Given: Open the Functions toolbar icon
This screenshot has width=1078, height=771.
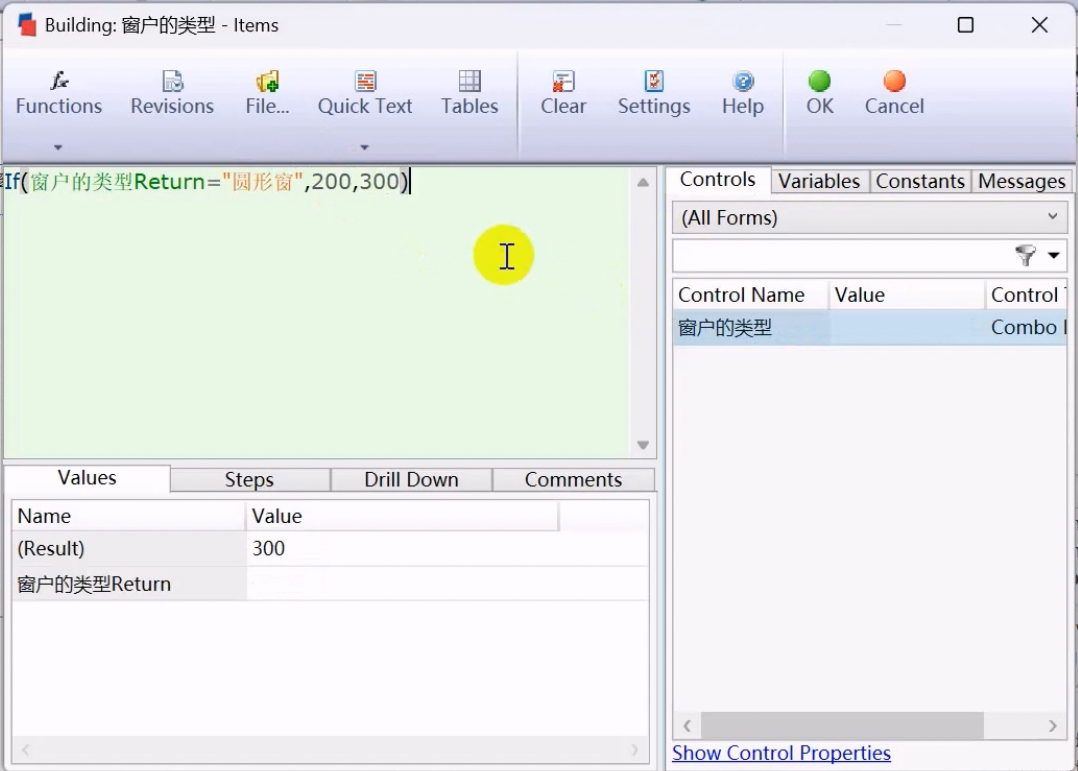Looking at the screenshot, I should 59,82.
